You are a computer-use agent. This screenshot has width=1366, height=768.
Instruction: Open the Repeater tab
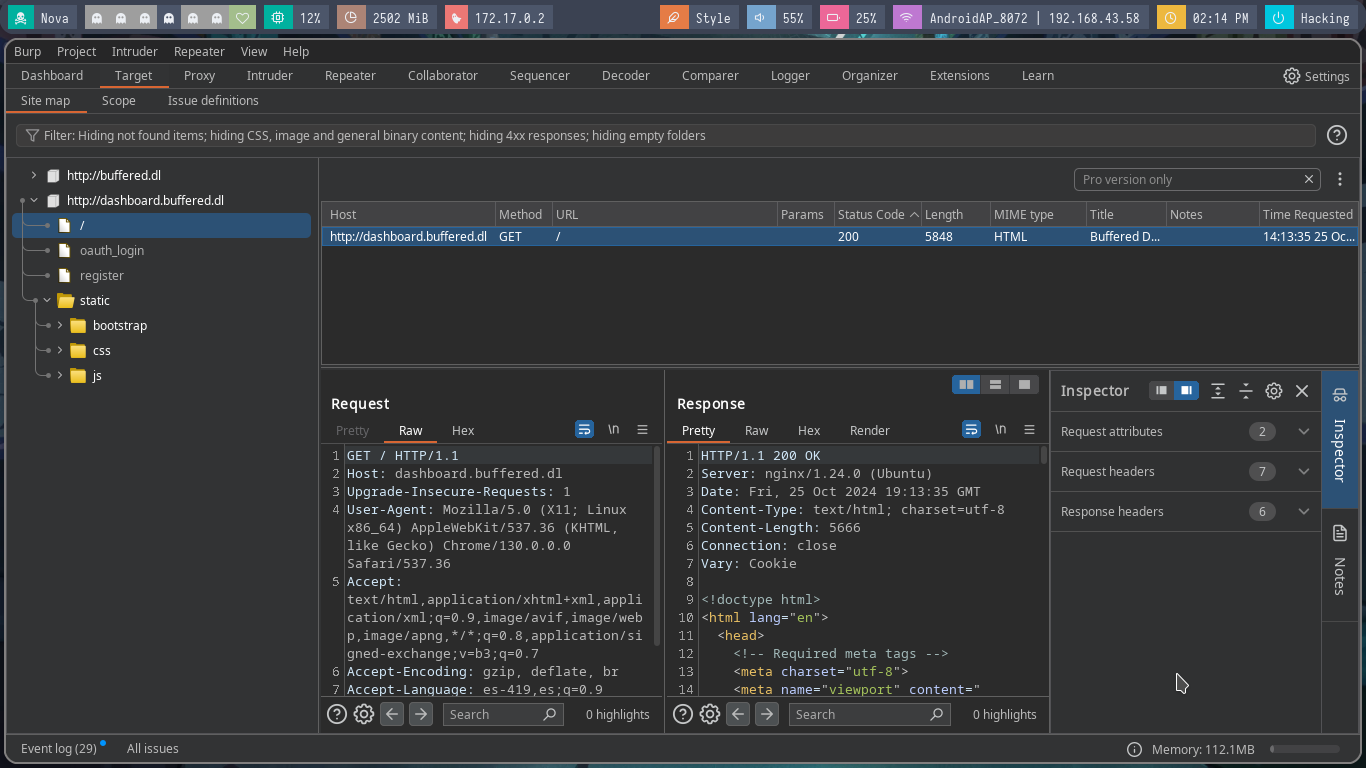click(350, 76)
